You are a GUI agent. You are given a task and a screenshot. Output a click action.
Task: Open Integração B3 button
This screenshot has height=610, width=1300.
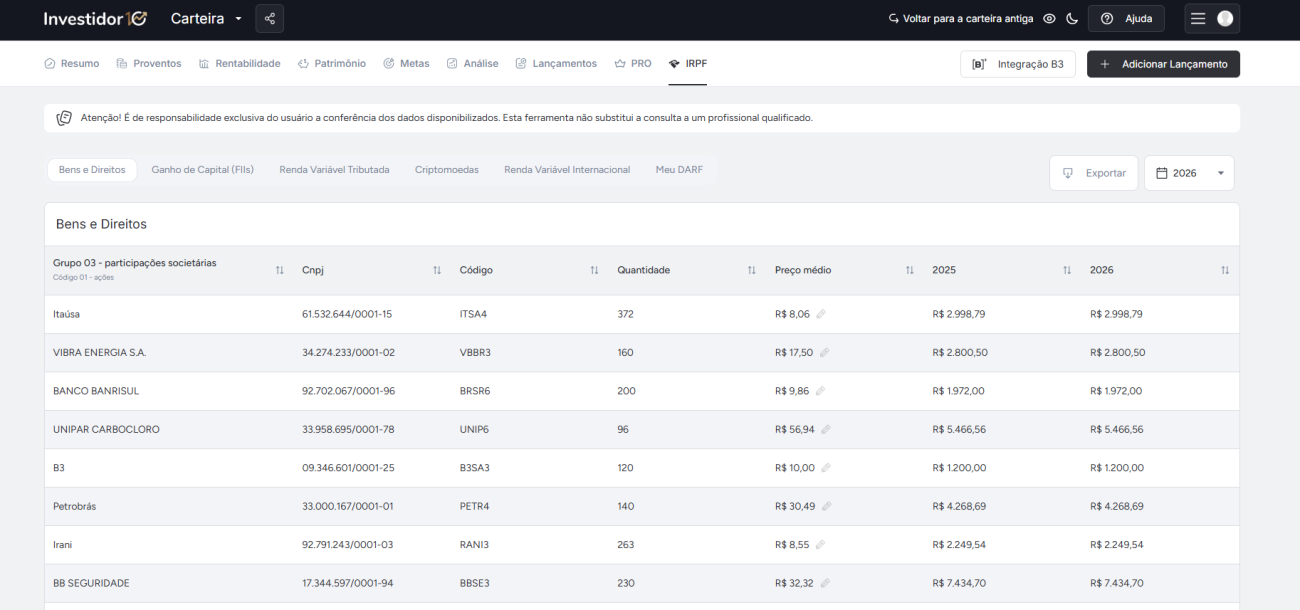pos(1018,64)
